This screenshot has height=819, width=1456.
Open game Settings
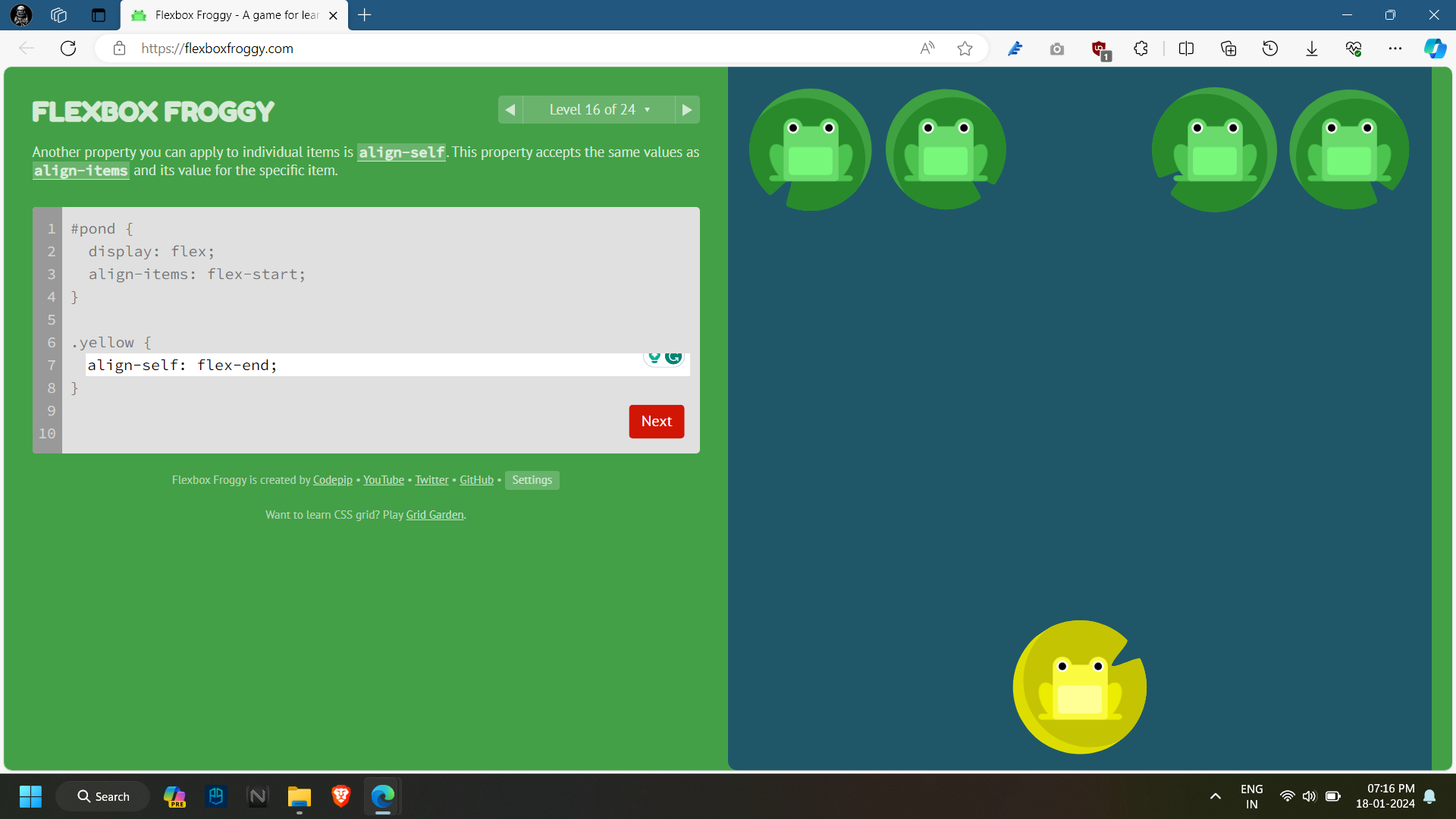(x=532, y=480)
